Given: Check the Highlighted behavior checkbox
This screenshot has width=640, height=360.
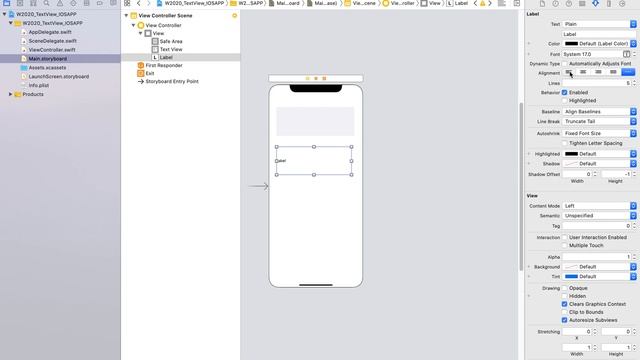Looking at the screenshot, I should click(x=565, y=100).
